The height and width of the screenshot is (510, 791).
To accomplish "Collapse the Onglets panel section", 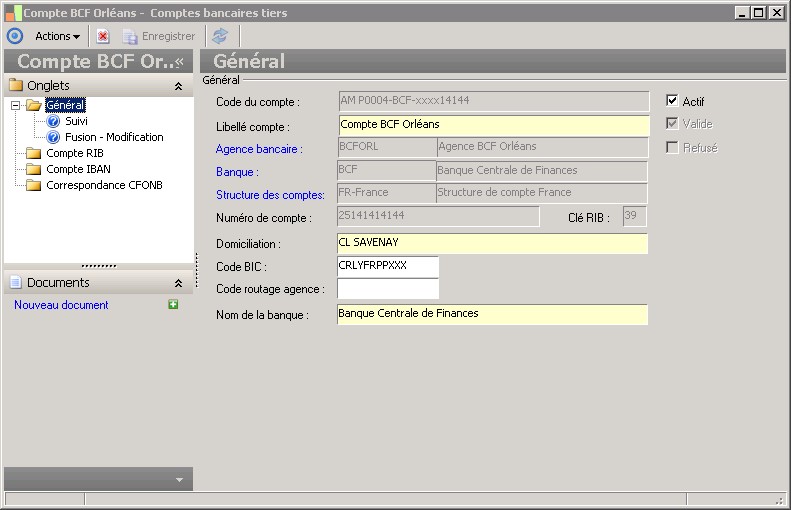I will [178, 86].
